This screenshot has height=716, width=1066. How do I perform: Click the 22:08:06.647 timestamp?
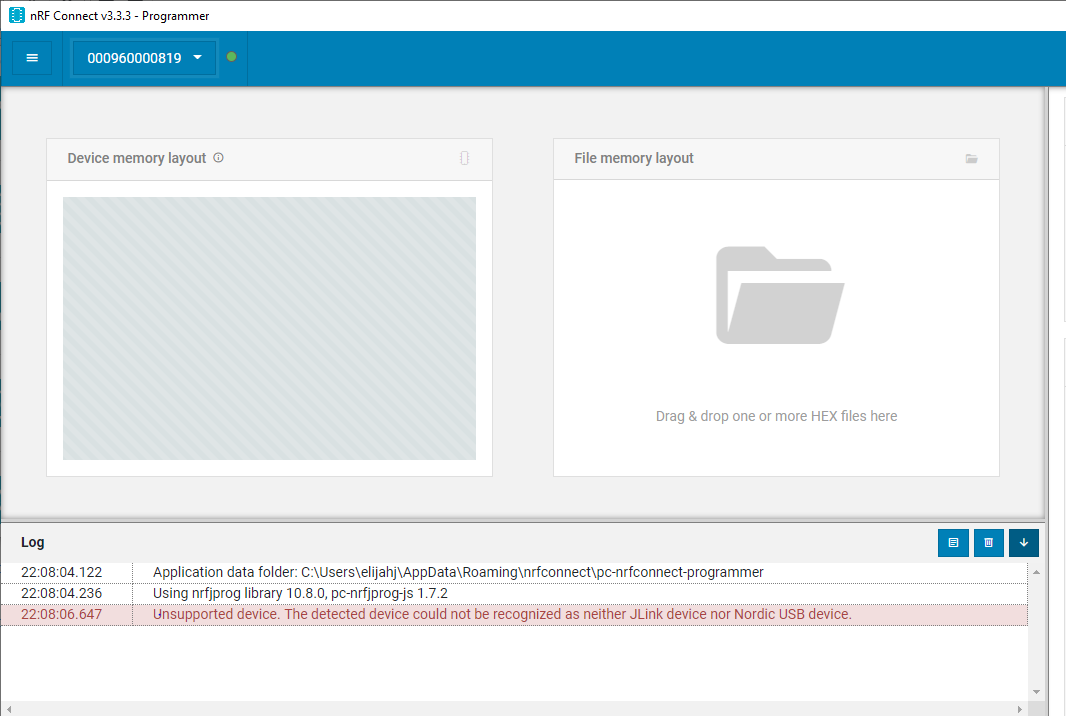[61, 614]
